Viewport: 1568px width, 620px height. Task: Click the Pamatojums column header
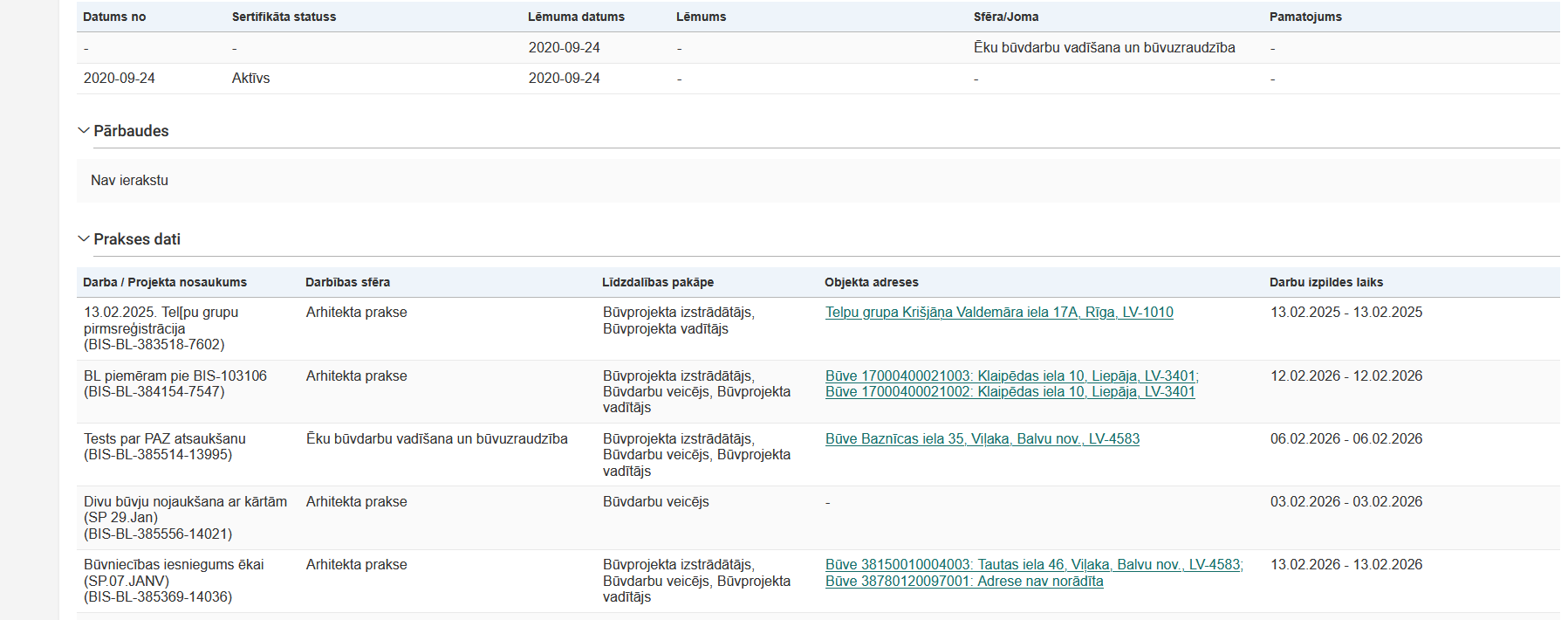pos(1304,17)
